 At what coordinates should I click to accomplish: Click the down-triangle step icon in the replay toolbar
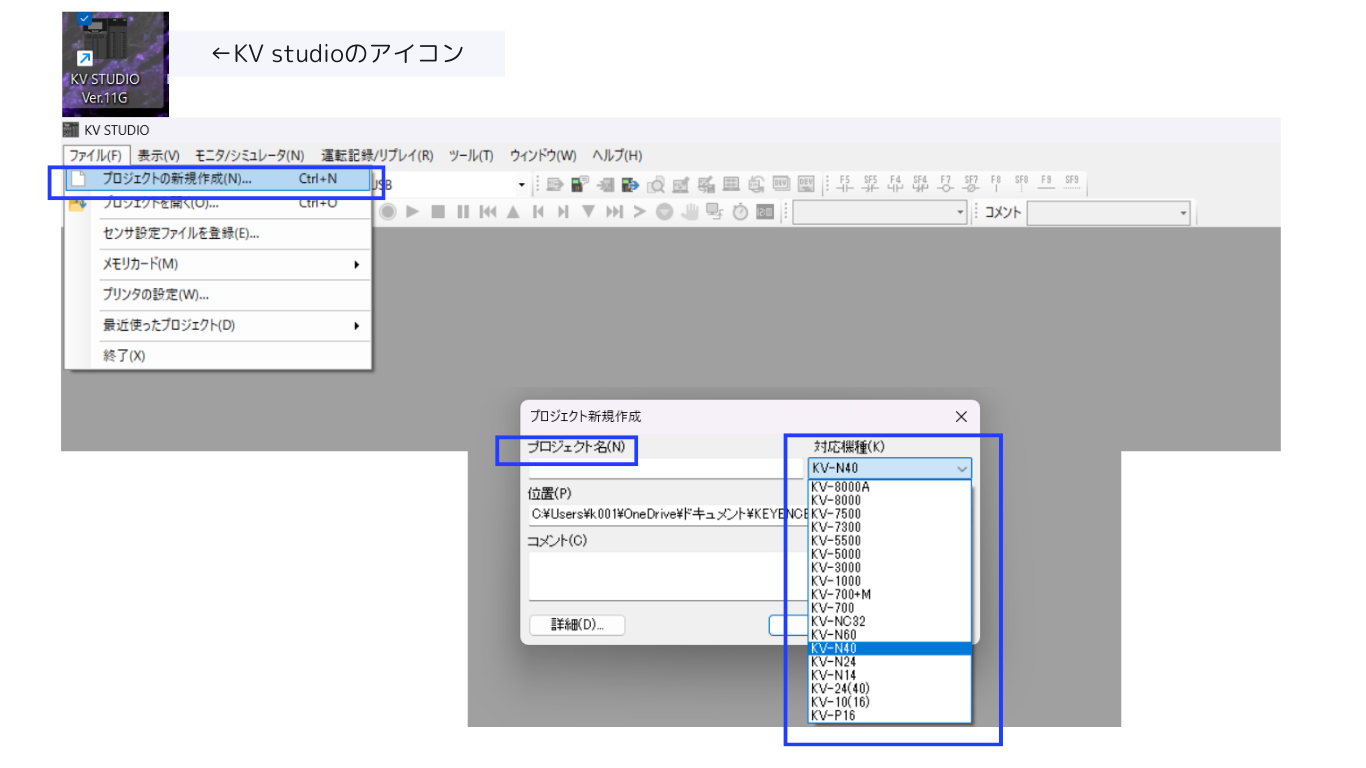[x=588, y=212]
